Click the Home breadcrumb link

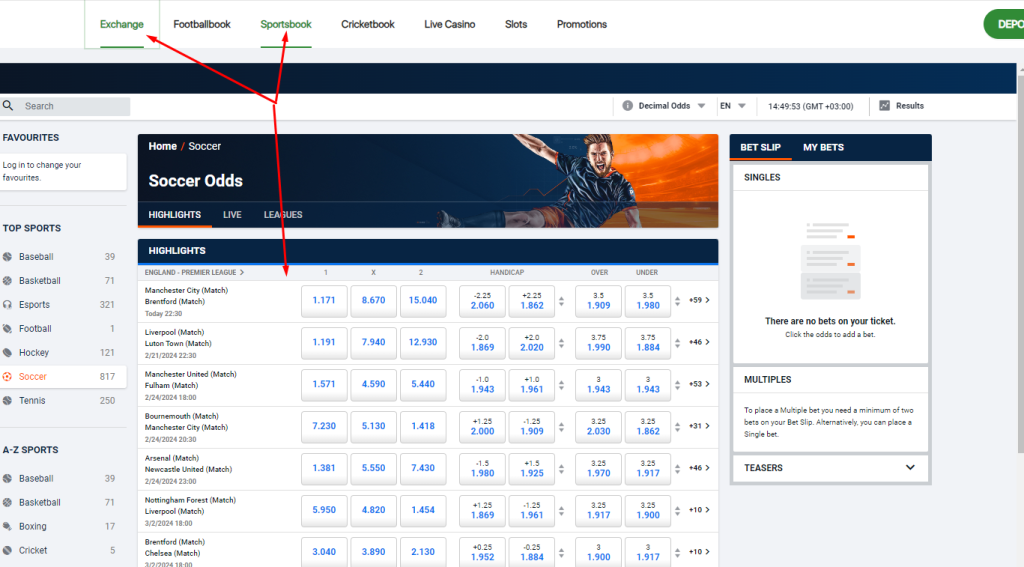[162, 147]
